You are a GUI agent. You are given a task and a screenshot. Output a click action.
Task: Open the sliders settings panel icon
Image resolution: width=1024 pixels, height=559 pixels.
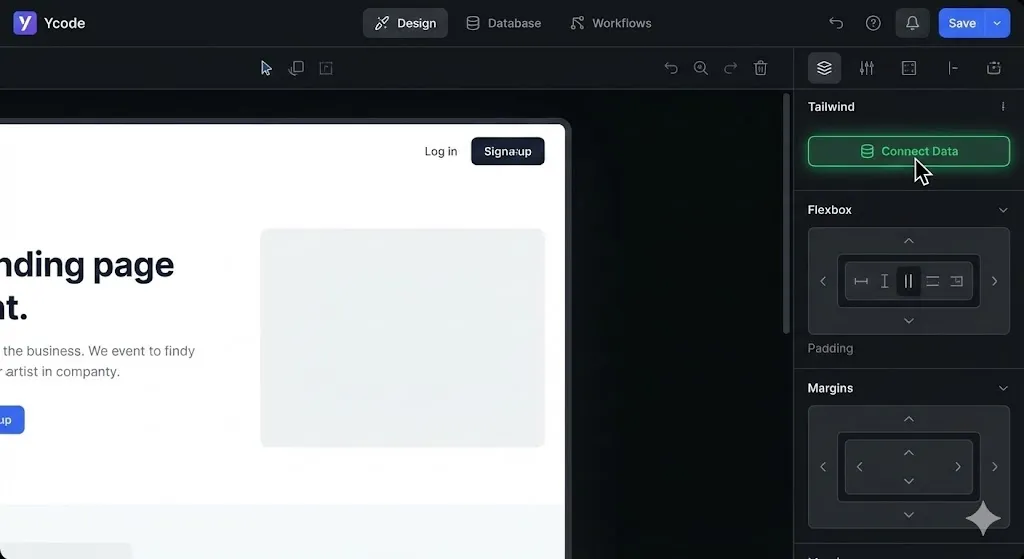click(867, 68)
